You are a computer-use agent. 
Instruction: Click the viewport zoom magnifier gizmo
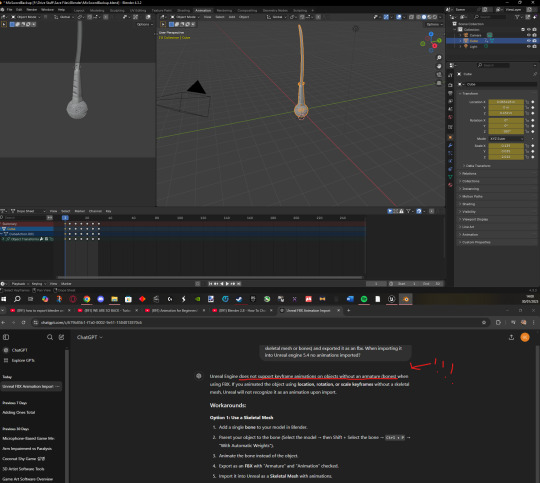point(439,58)
